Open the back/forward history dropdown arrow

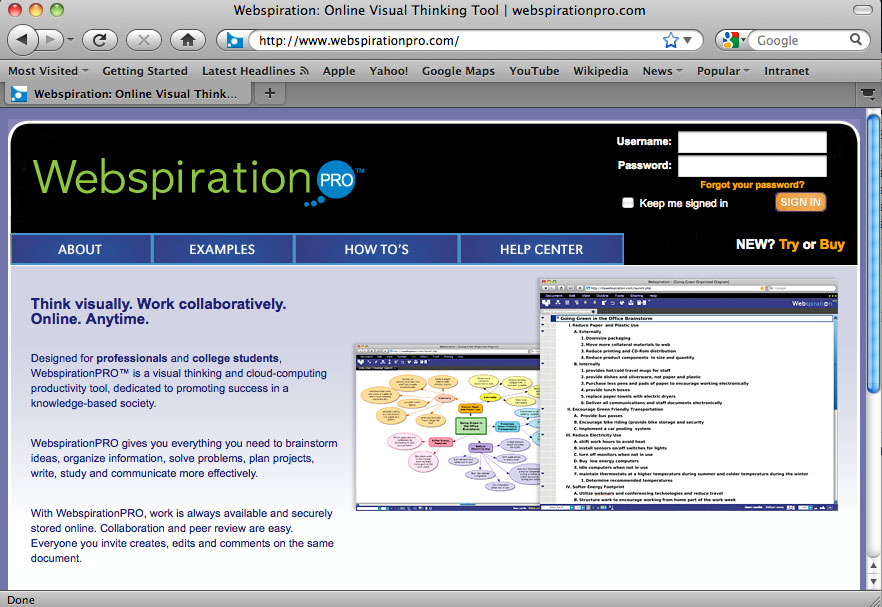[x=70, y=40]
